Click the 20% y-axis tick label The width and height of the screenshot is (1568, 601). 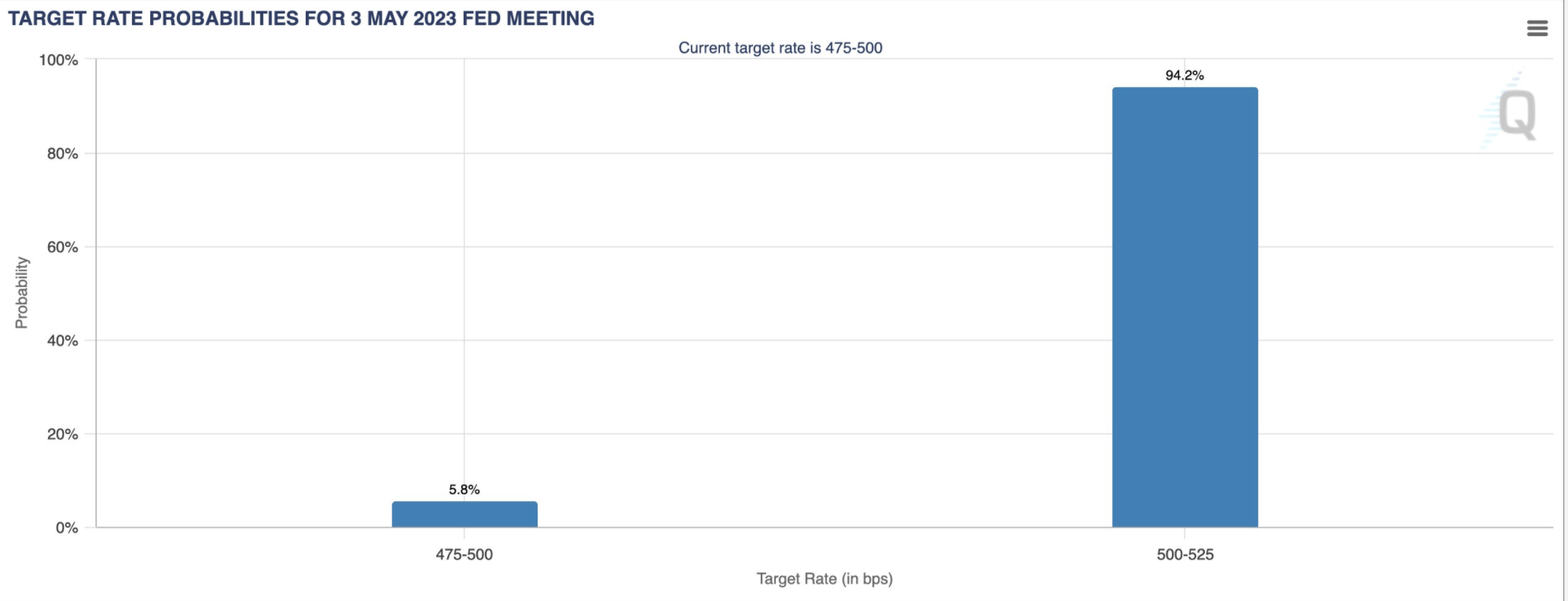pyautogui.click(x=63, y=434)
